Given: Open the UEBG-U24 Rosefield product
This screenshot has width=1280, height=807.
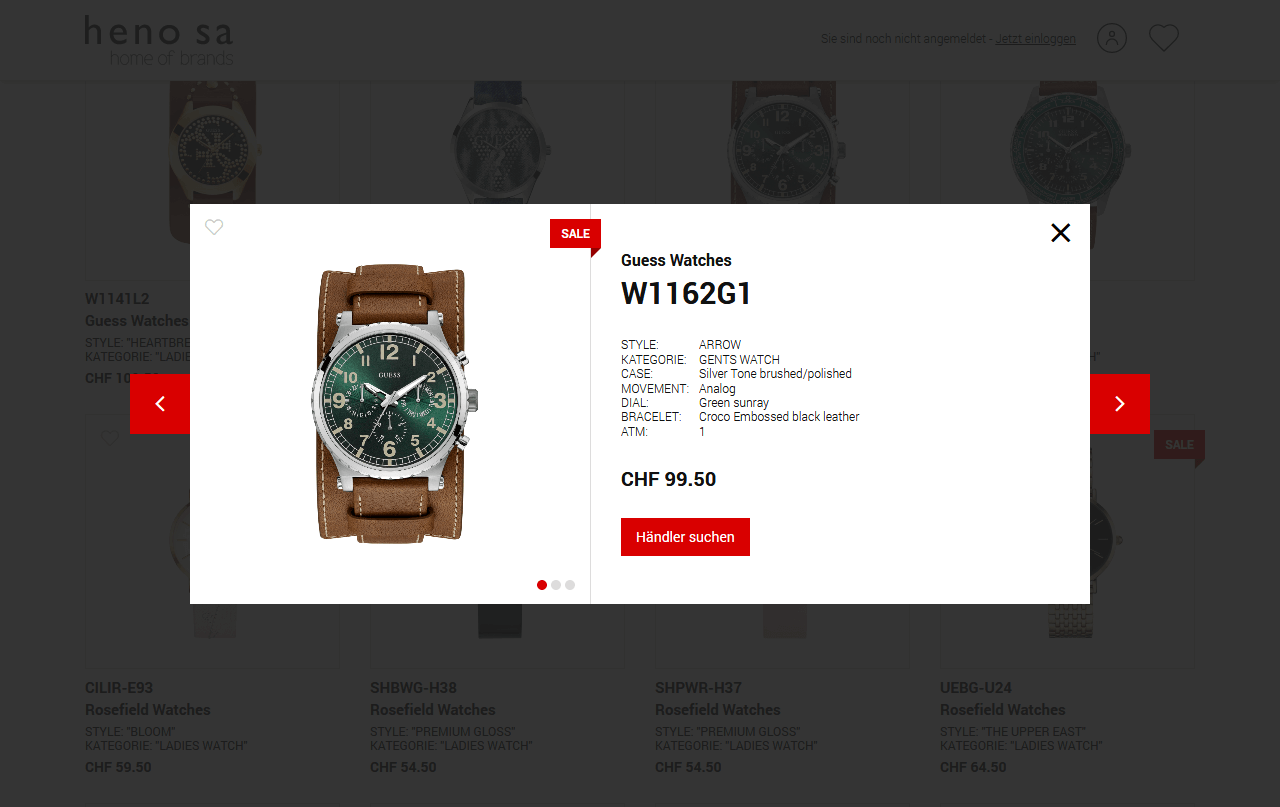Looking at the screenshot, I should point(976,688).
